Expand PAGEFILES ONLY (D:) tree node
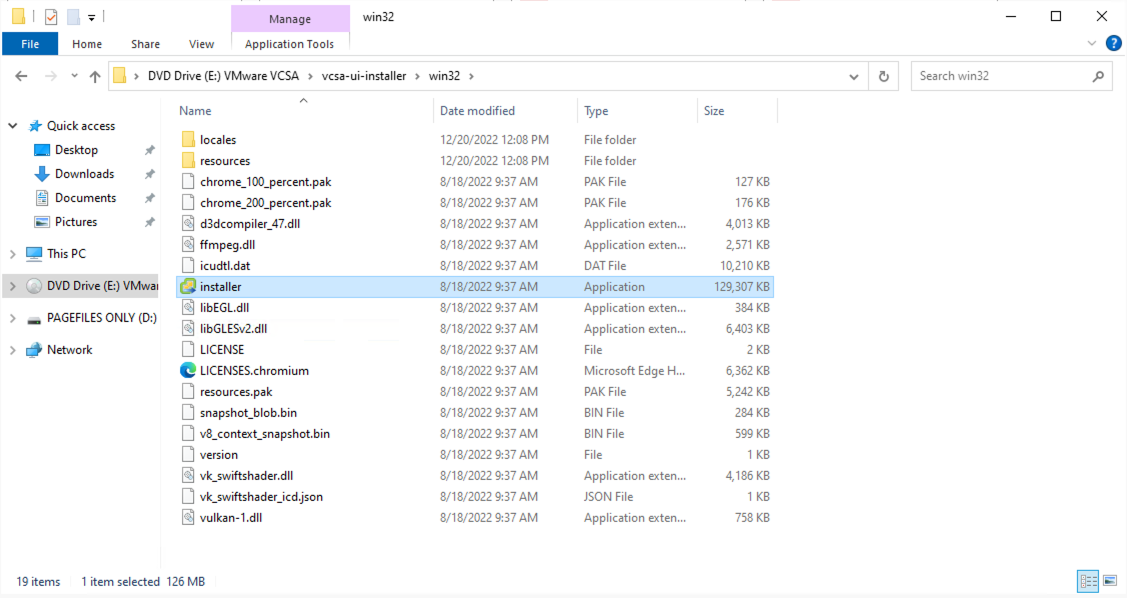This screenshot has width=1127, height=598. (13, 318)
